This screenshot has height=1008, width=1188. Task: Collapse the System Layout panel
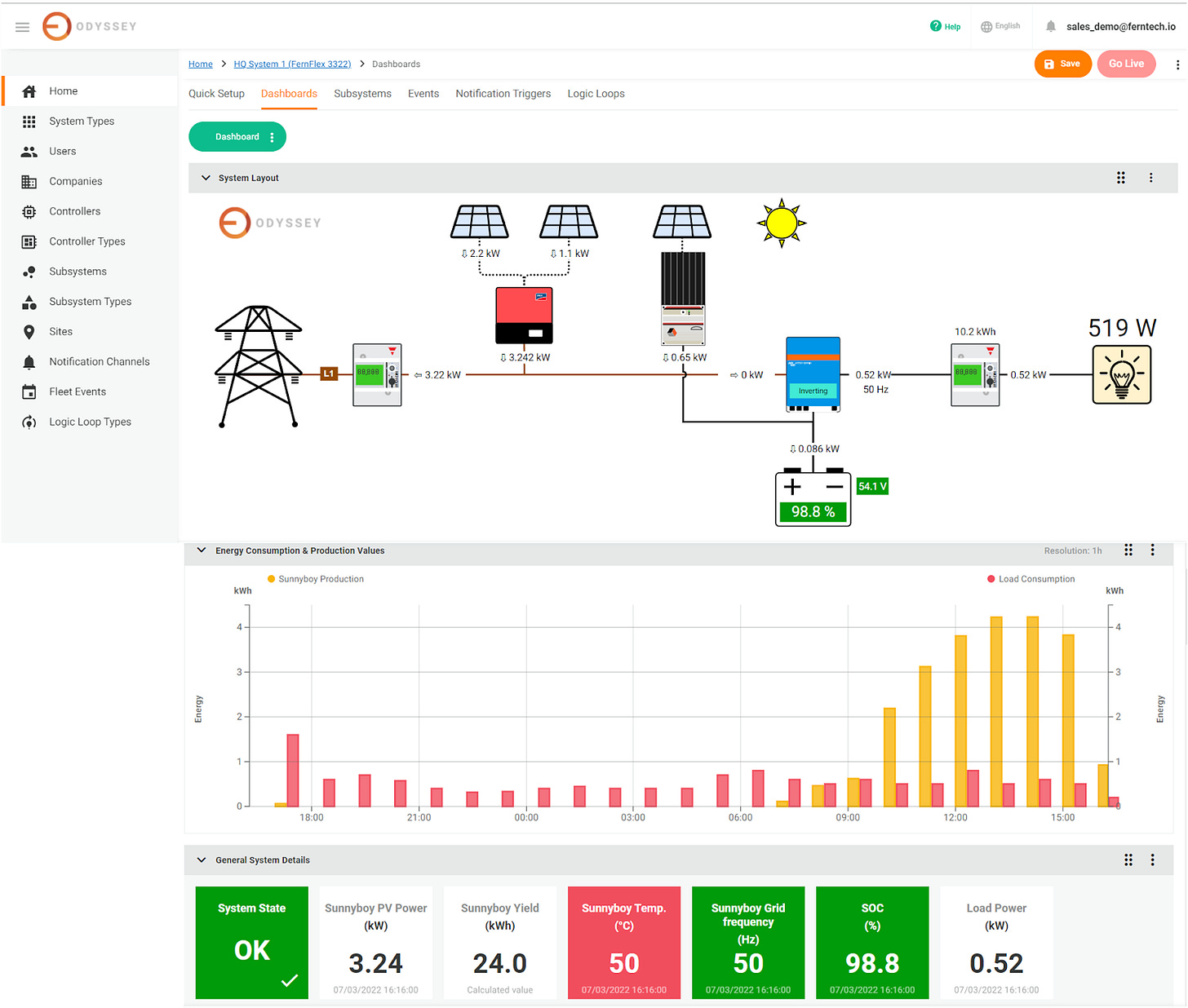(206, 178)
